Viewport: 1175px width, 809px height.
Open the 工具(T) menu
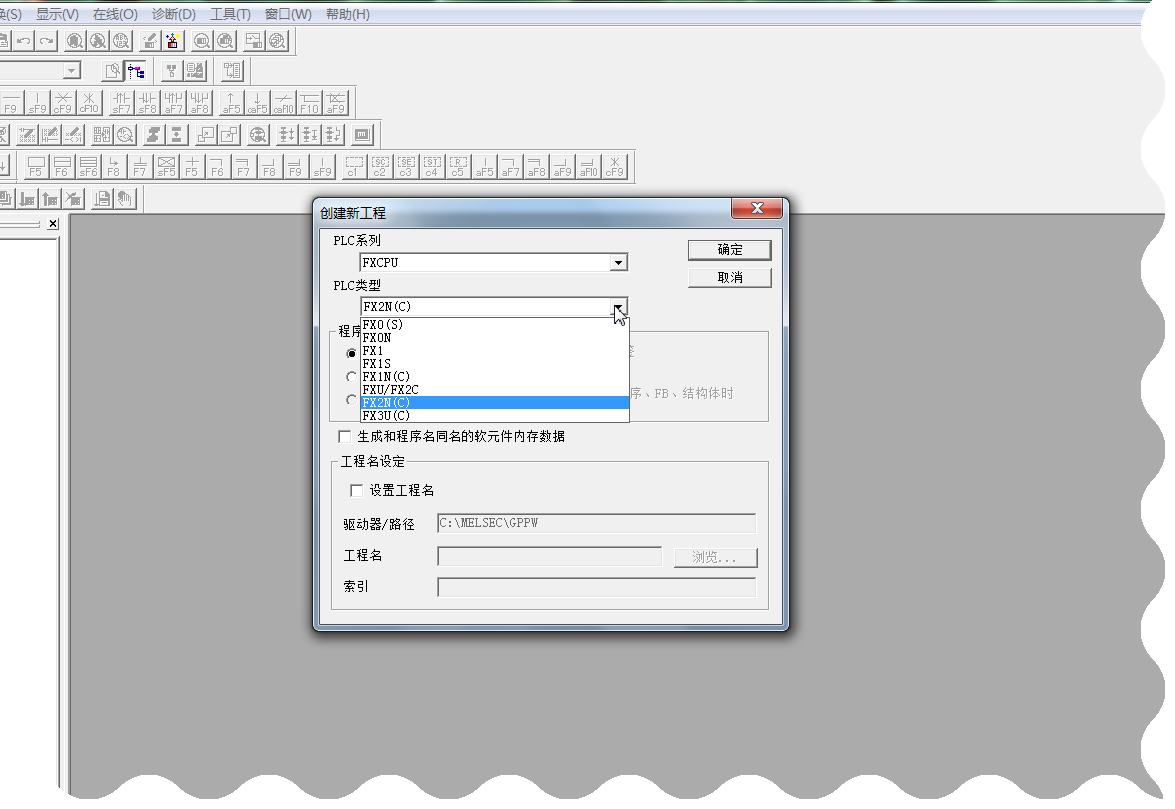point(230,14)
